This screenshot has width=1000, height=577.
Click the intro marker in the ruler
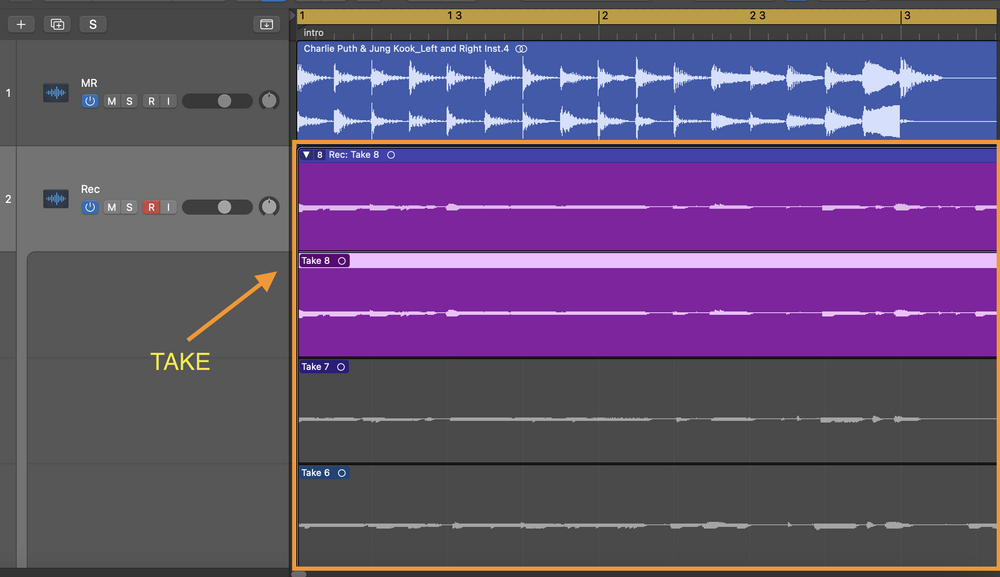pyautogui.click(x=313, y=33)
